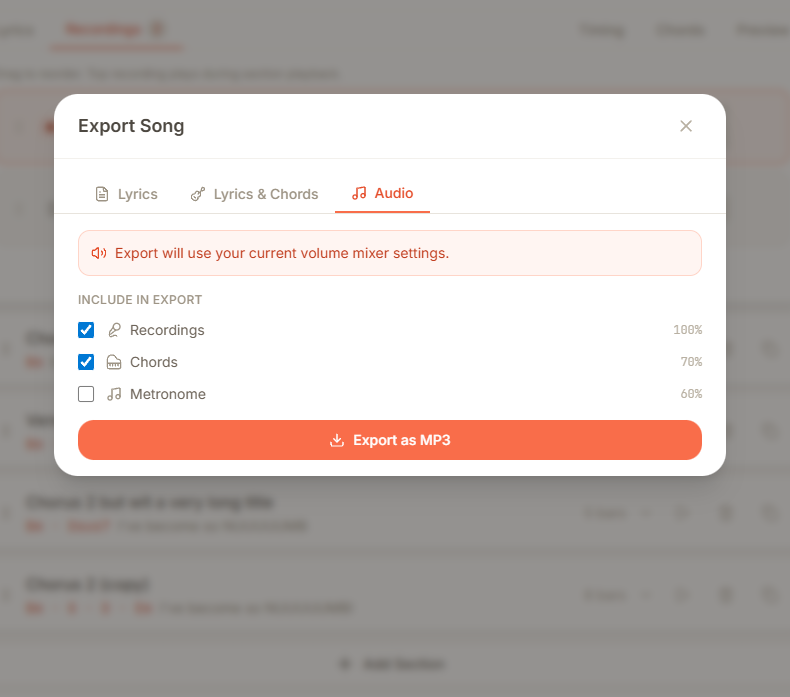Screen dimensions: 790x697
Task: Click download icon on Export button
Action: 337,440
